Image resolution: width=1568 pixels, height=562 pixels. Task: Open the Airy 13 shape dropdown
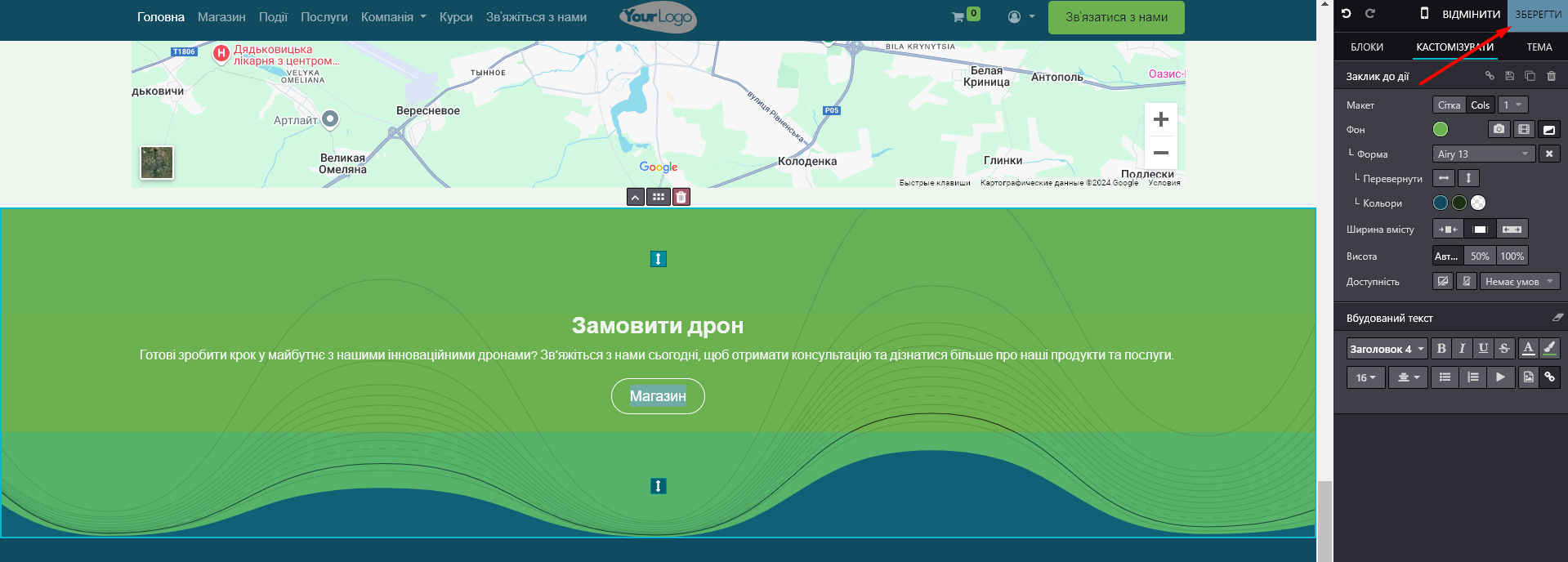(1483, 154)
